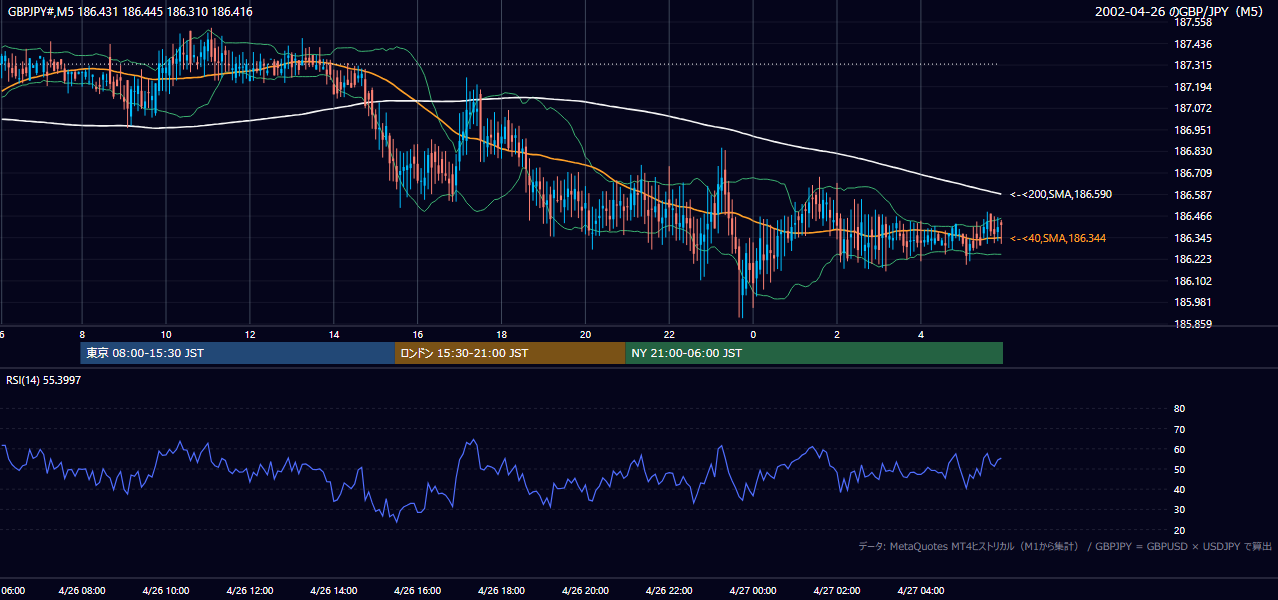Click the bottom time label 4/26 18:00
The width and height of the screenshot is (1278, 600).
pyautogui.click(x=502, y=591)
